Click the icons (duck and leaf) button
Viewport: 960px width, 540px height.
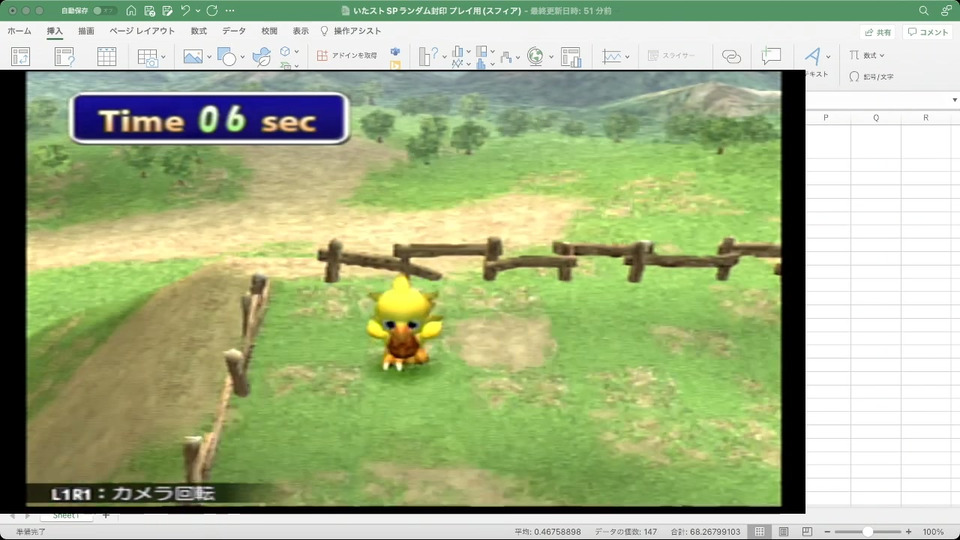pos(261,56)
